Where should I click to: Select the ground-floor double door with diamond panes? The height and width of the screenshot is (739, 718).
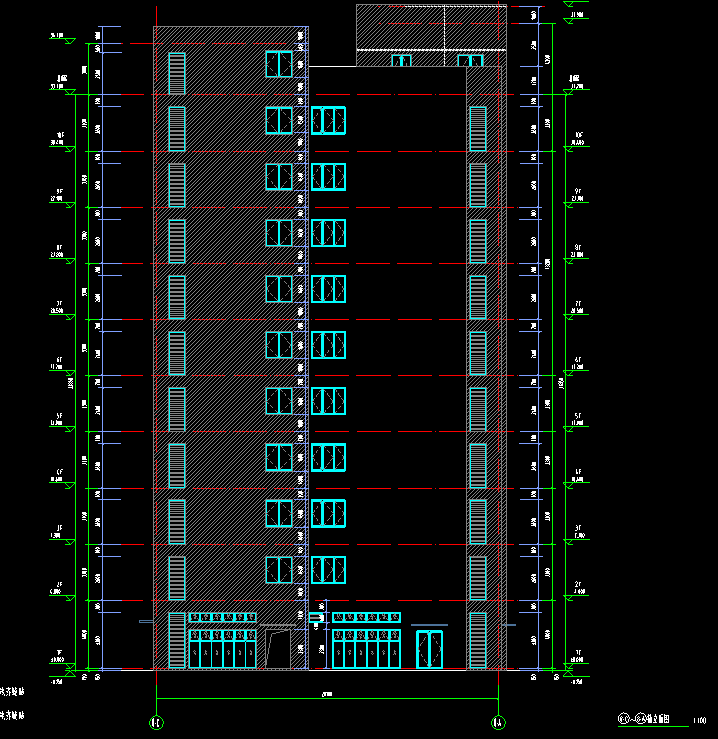(x=429, y=649)
